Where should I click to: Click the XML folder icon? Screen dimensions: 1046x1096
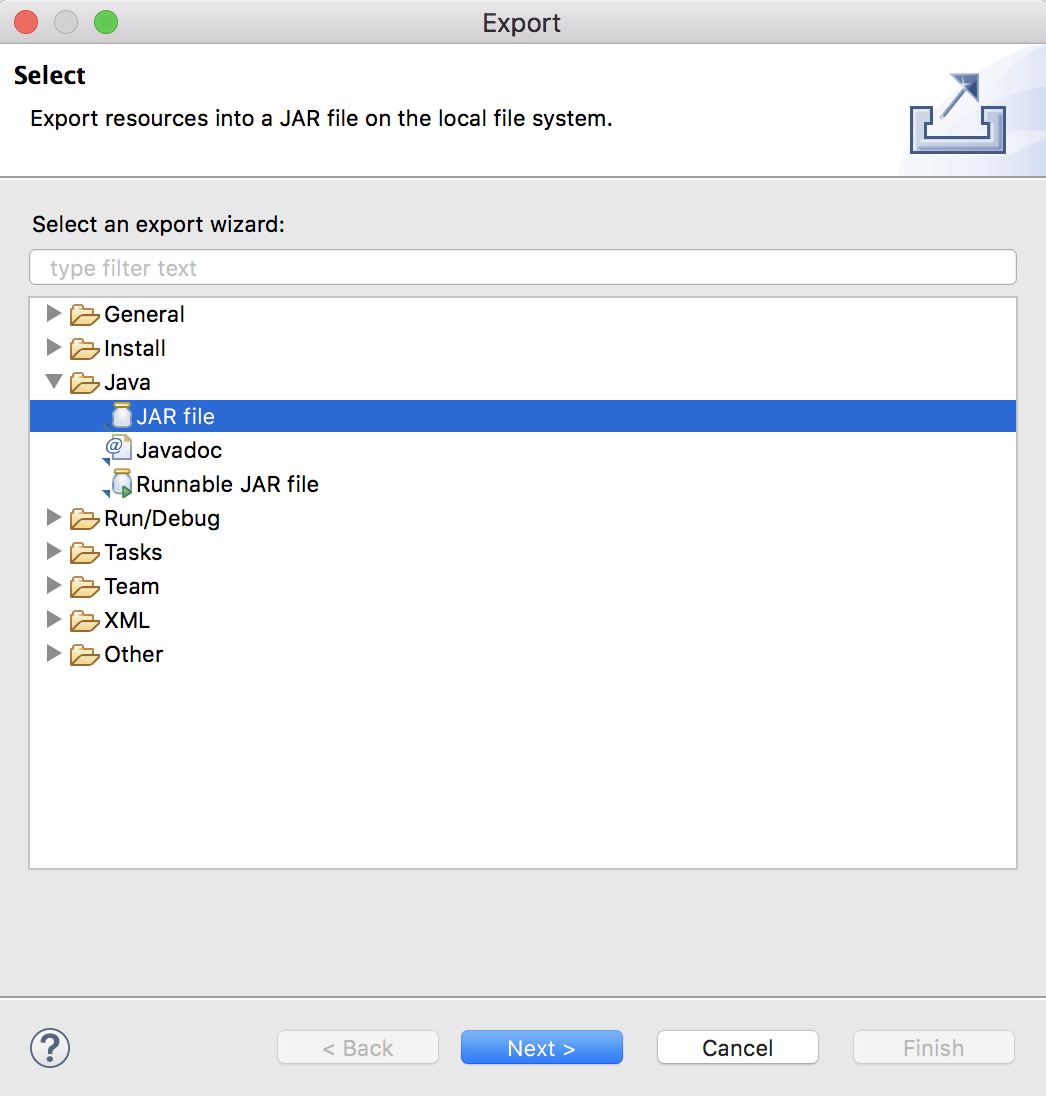pyautogui.click(x=85, y=621)
